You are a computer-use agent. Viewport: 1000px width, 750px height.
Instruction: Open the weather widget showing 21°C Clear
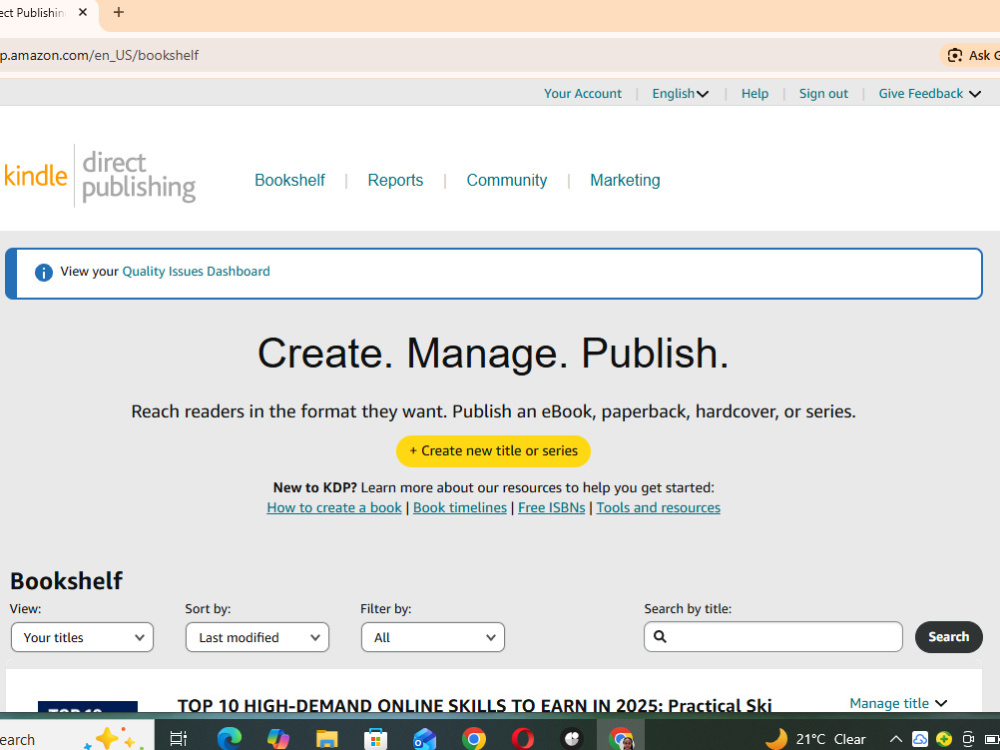(x=815, y=739)
